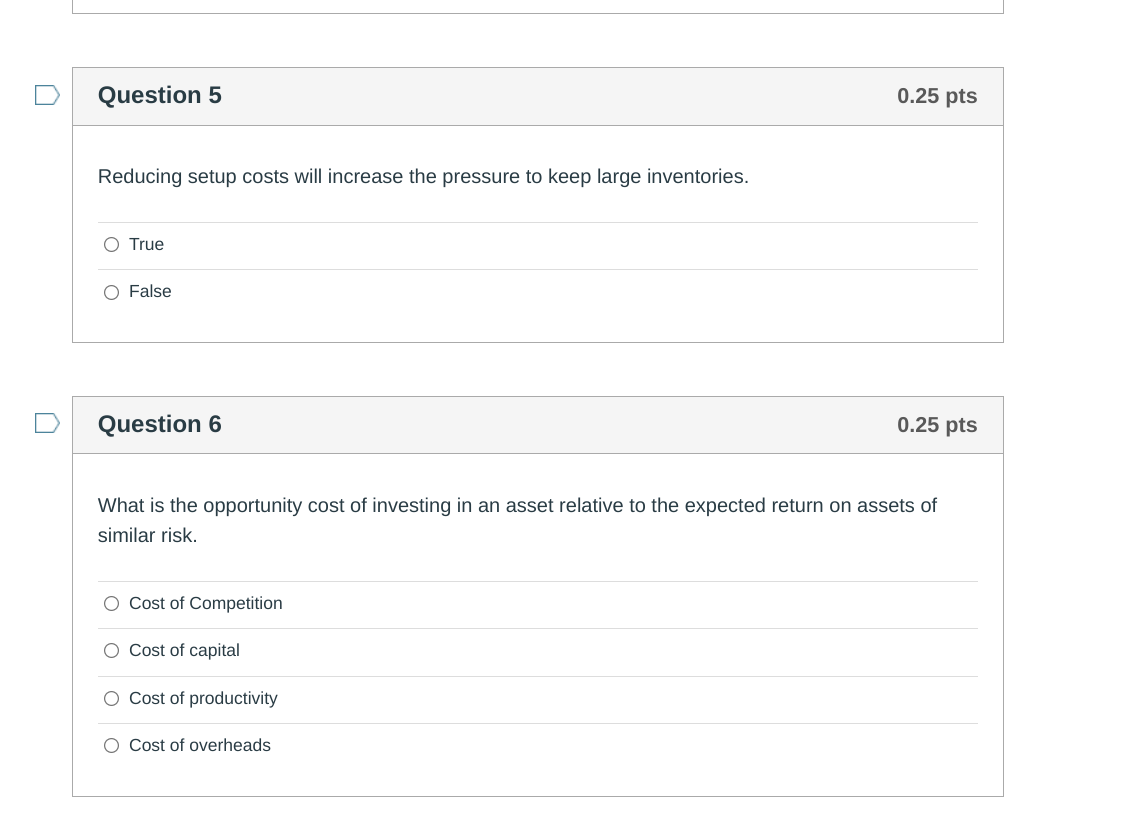The image size is (1132, 813).
Task: Click the Cost of productivity answer row
Action: [x=500, y=699]
